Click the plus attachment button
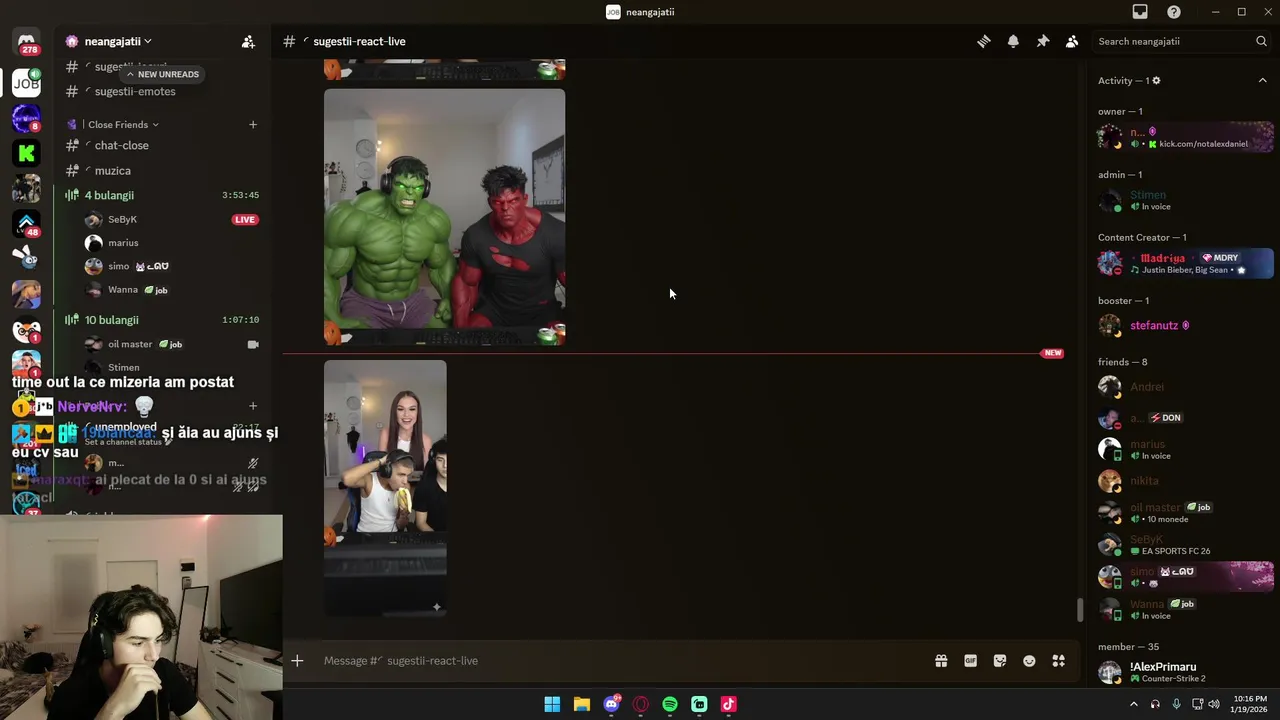The width and height of the screenshot is (1280, 720). coord(297,661)
